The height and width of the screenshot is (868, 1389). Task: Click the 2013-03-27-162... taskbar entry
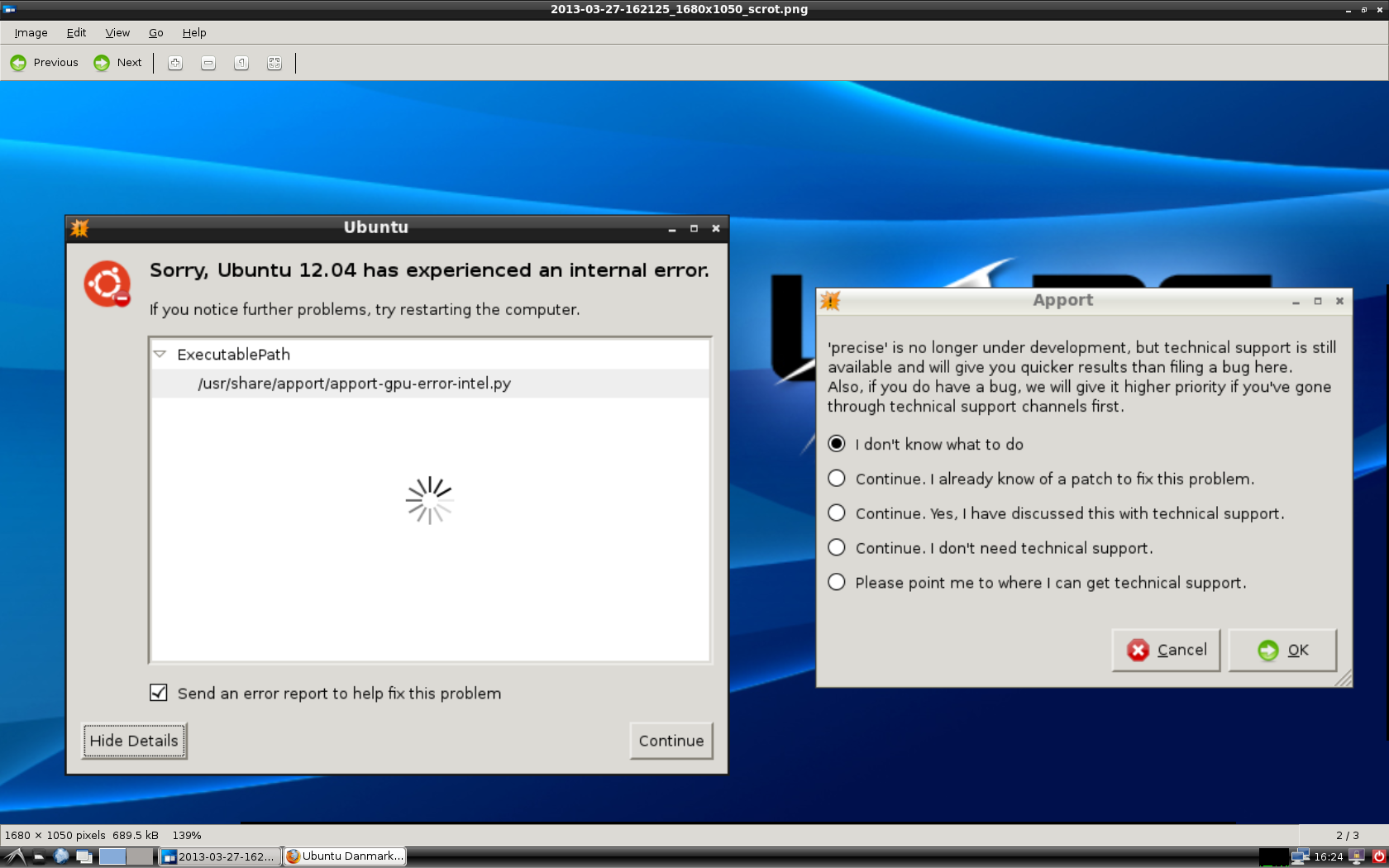(219, 856)
